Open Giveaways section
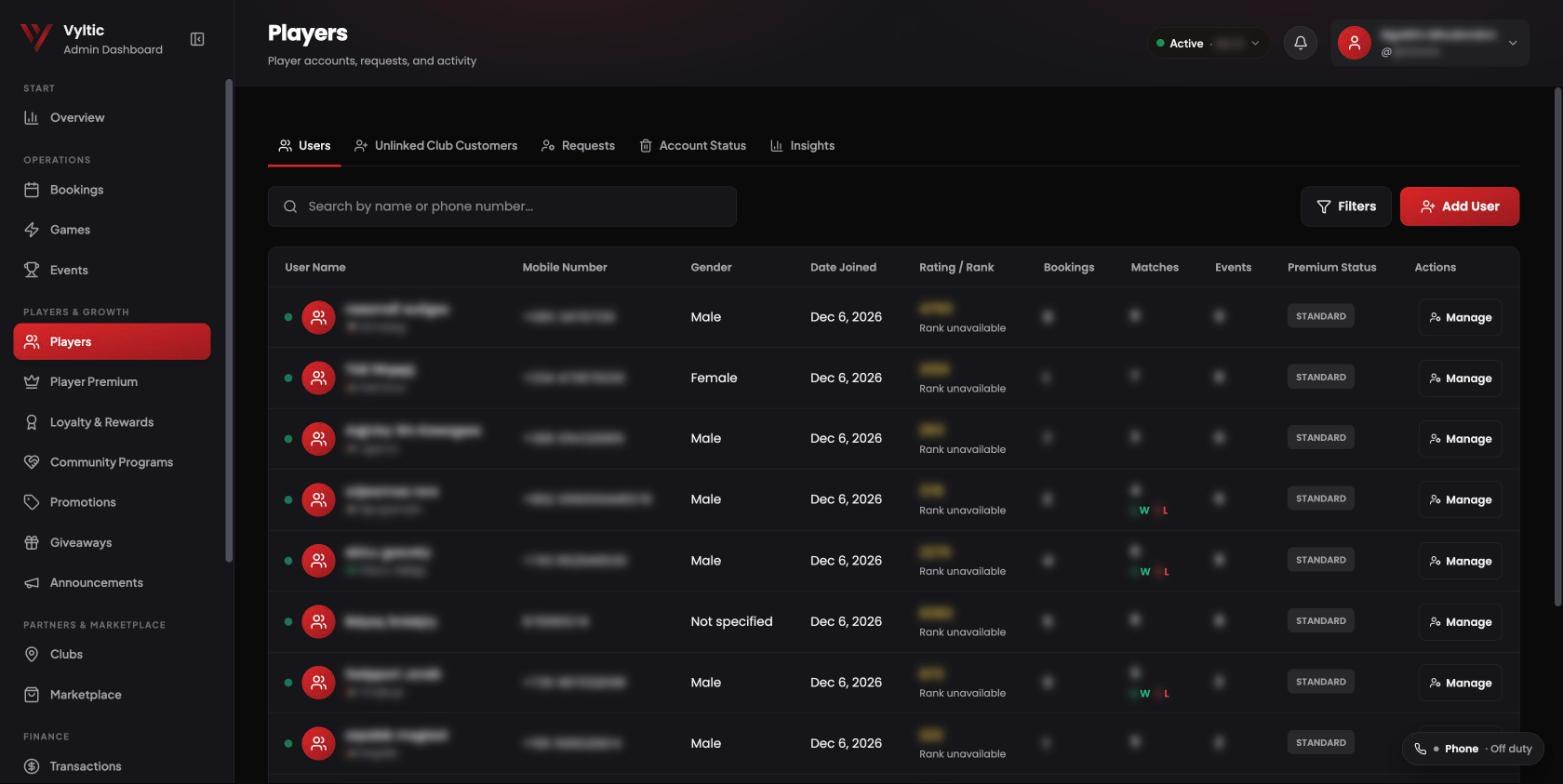Image resolution: width=1563 pixels, height=784 pixels. (x=112, y=542)
